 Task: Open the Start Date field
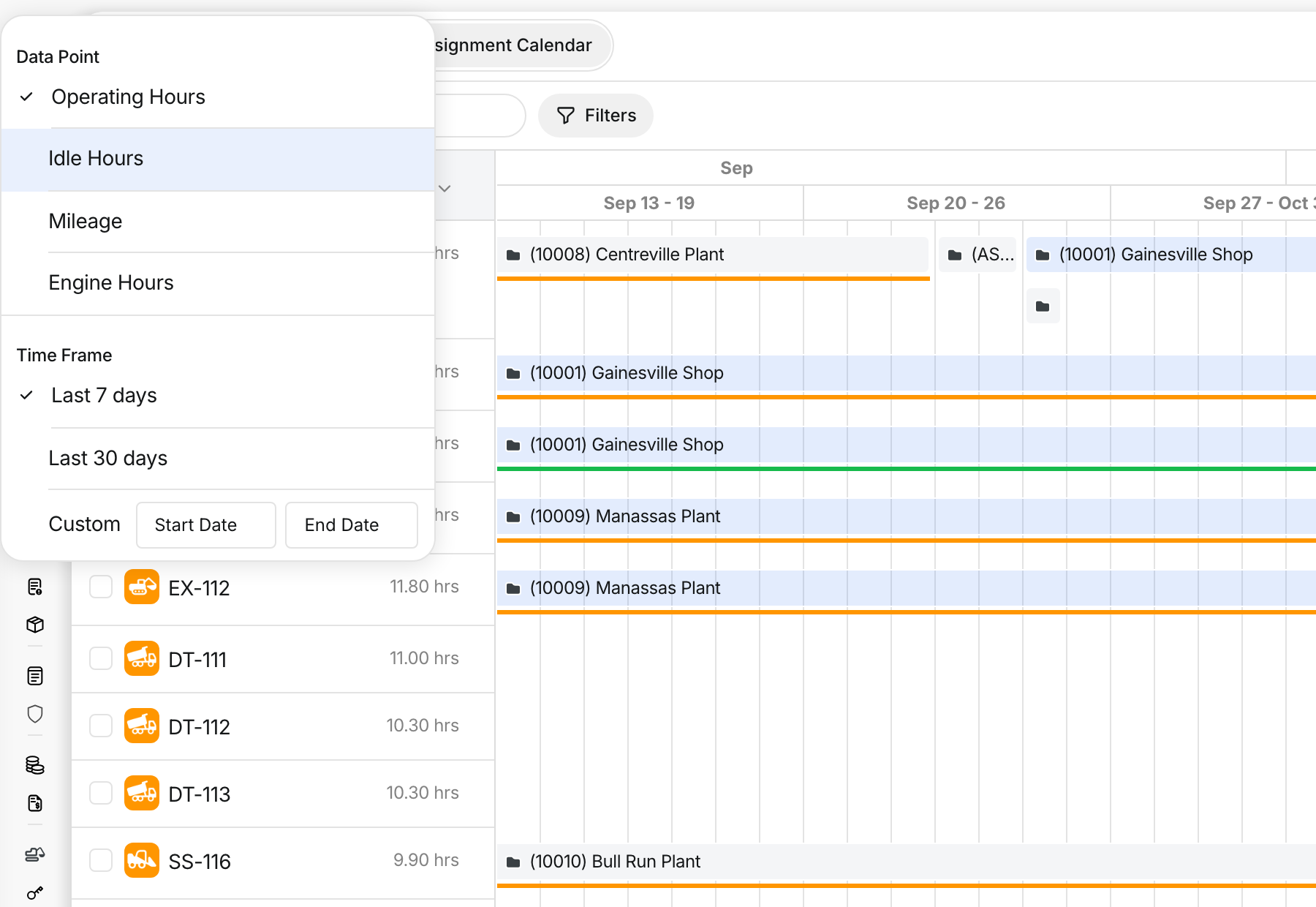tap(206, 525)
